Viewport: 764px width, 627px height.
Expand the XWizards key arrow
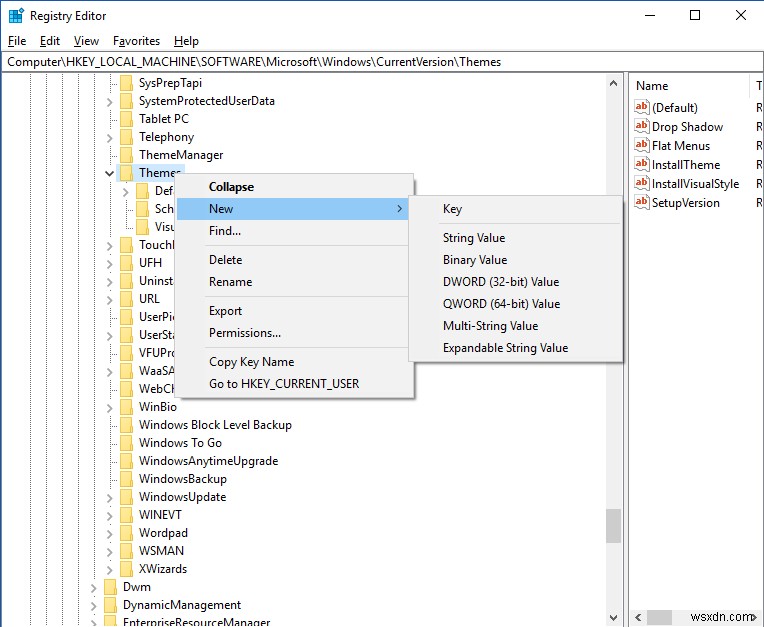click(110, 570)
